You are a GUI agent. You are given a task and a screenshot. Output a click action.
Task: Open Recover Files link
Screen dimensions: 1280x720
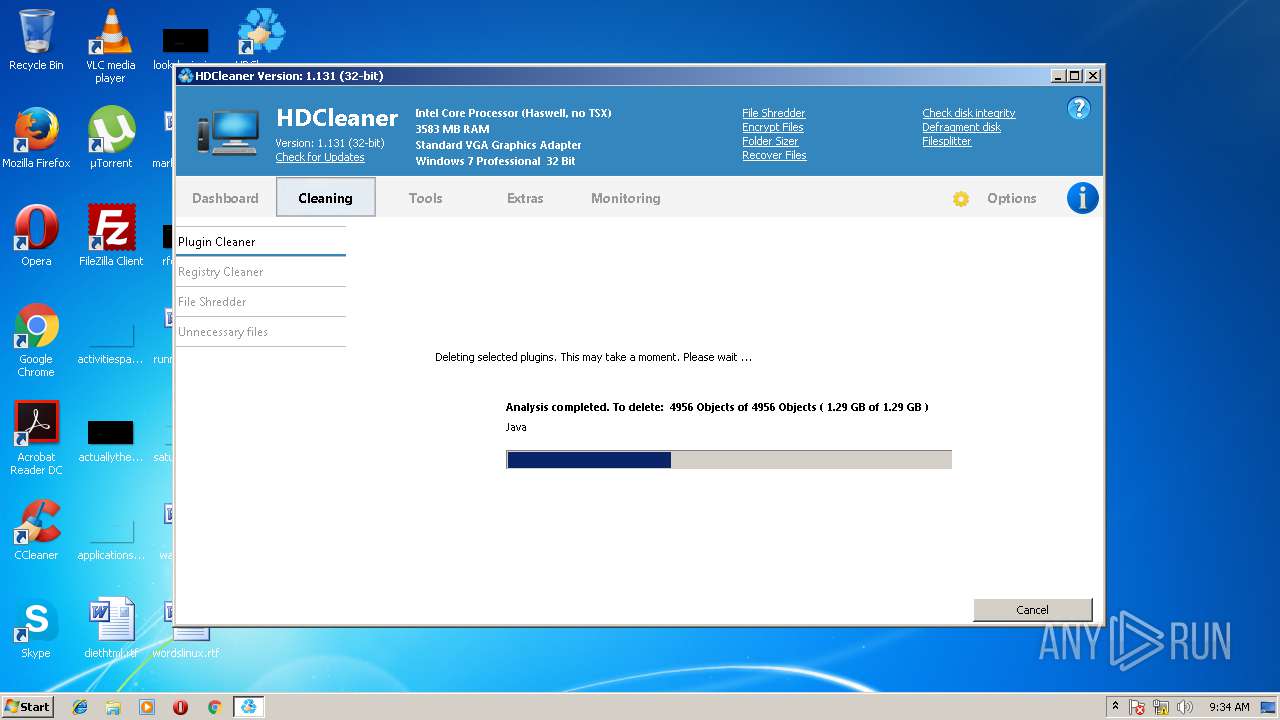774,155
